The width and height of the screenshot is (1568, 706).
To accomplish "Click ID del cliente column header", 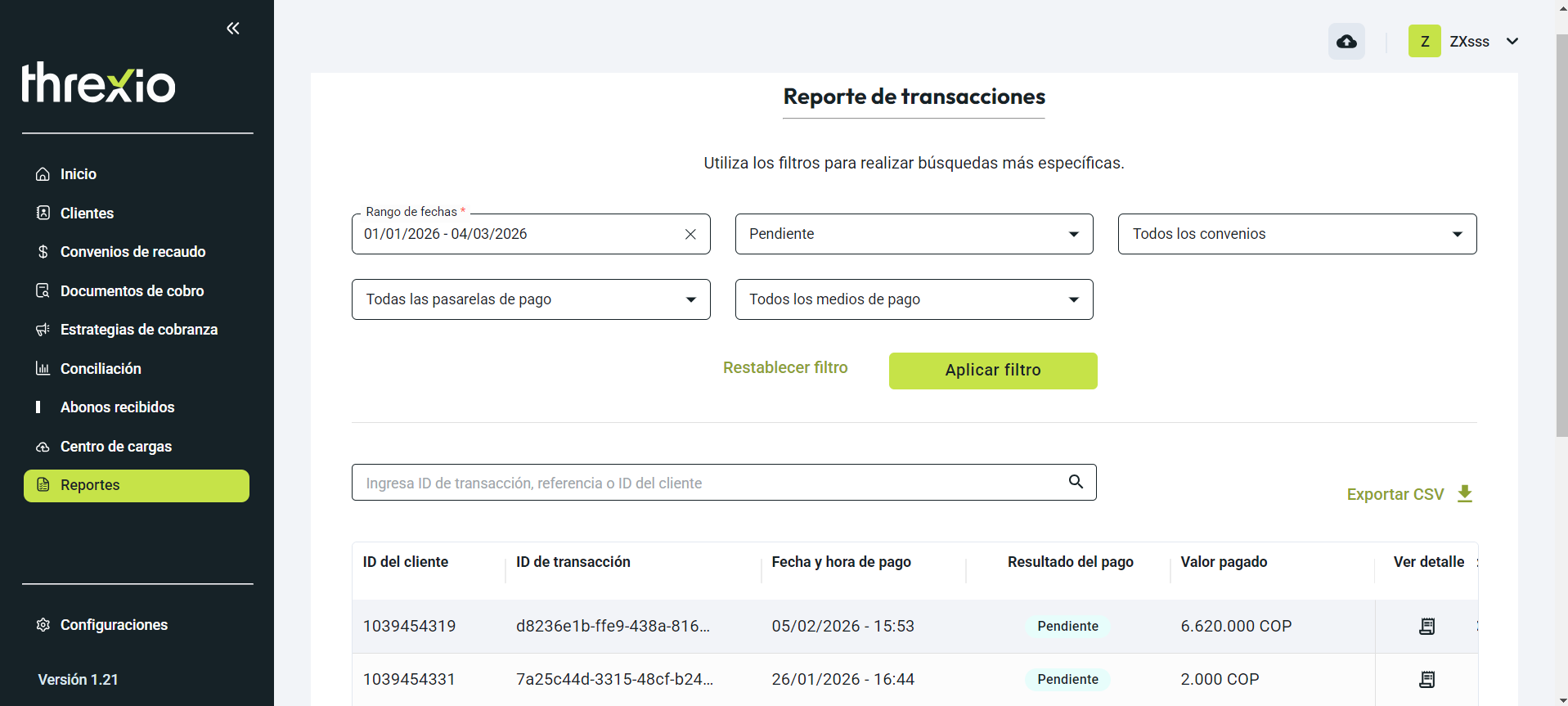I will point(406,562).
